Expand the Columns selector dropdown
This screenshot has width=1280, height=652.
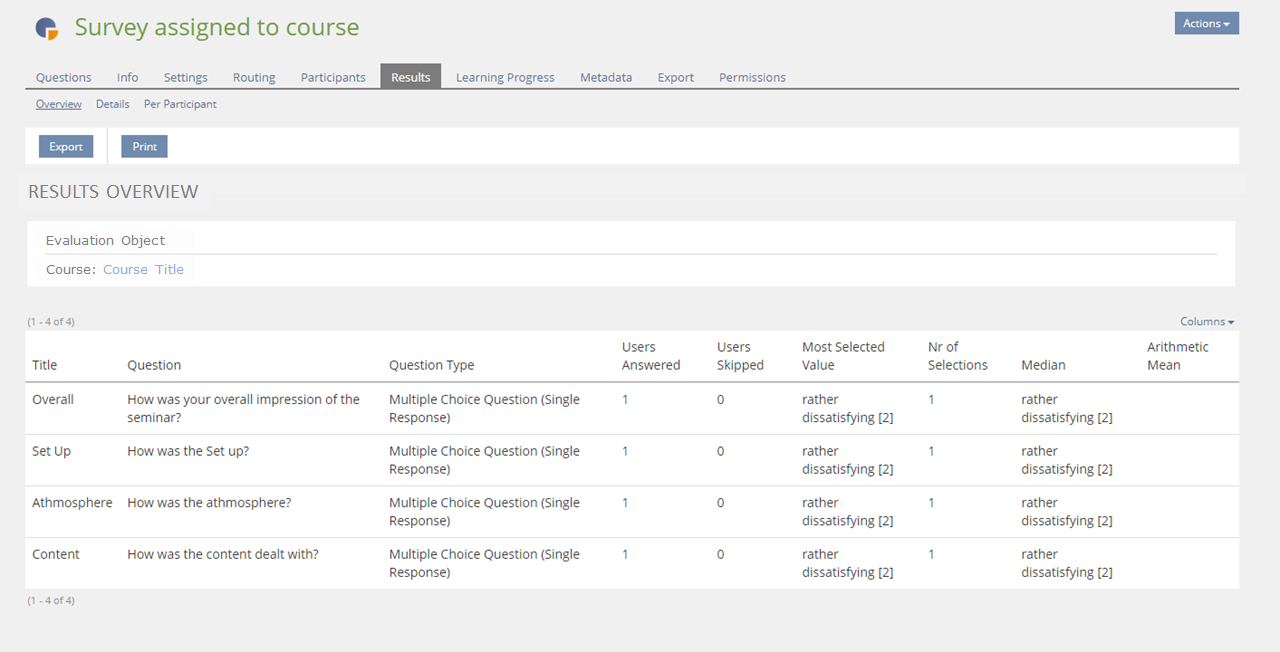(x=1206, y=322)
